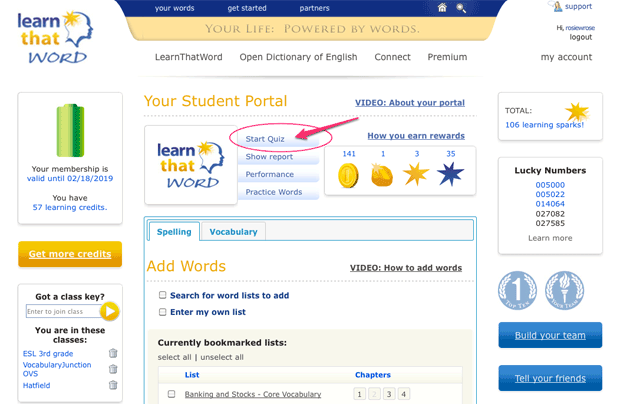630x404 pixels.
Task: Click the rosiewrose username link
Action: coord(580,28)
